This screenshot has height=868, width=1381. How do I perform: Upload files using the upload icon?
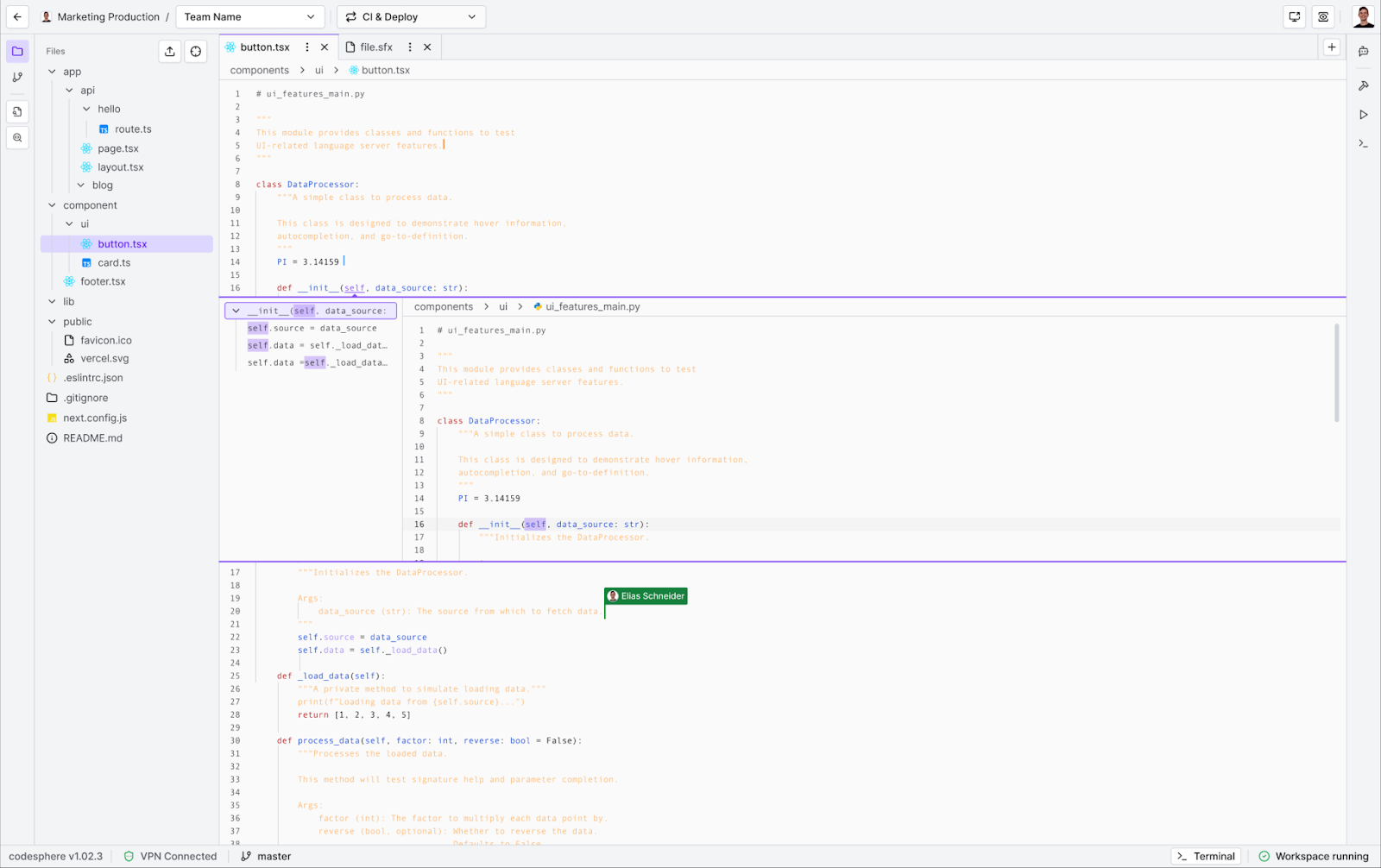pos(169,51)
